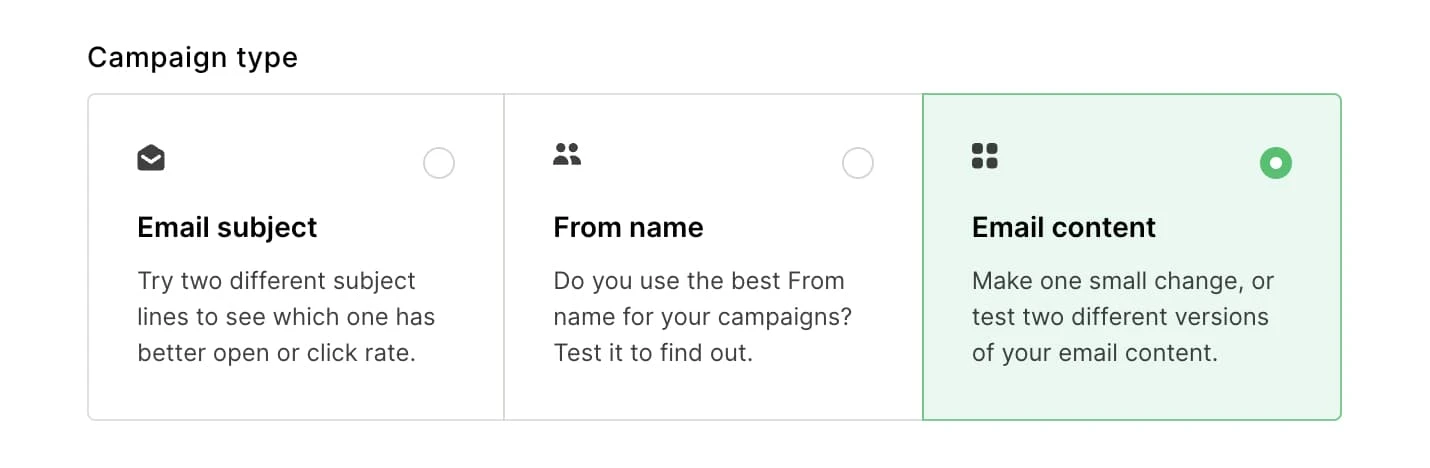
Task: Select the Email subject radio button
Action: (x=439, y=163)
